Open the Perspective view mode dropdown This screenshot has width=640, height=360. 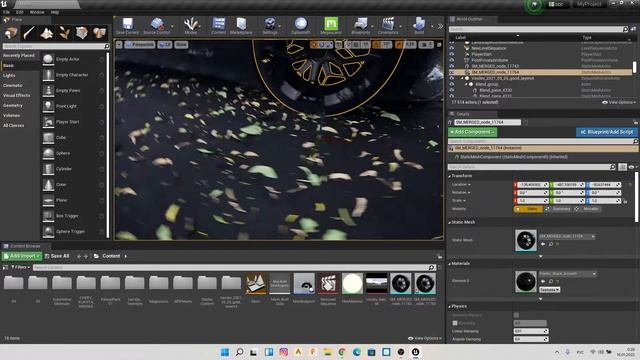140,44
